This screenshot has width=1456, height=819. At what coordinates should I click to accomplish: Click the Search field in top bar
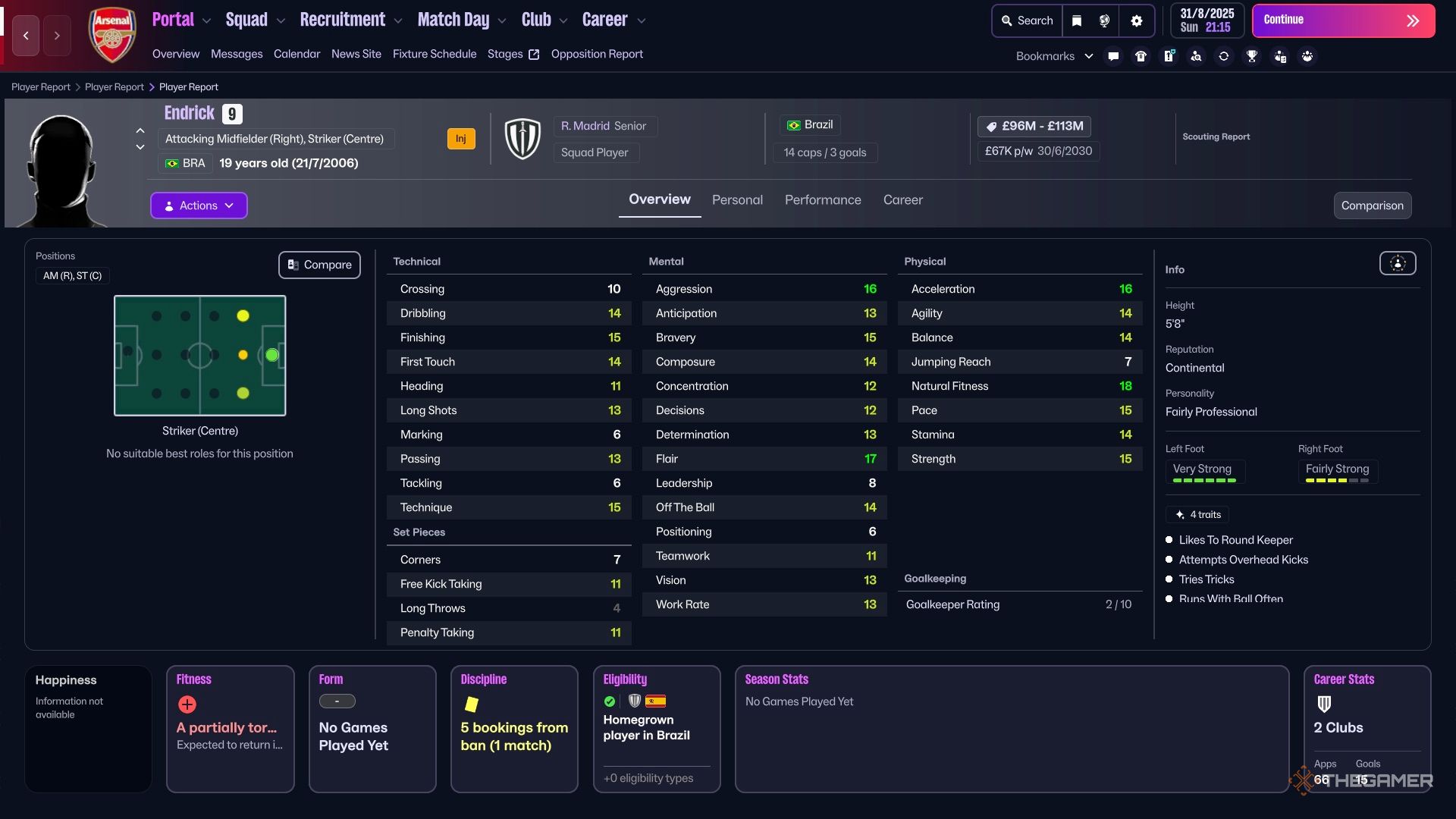coord(1028,21)
